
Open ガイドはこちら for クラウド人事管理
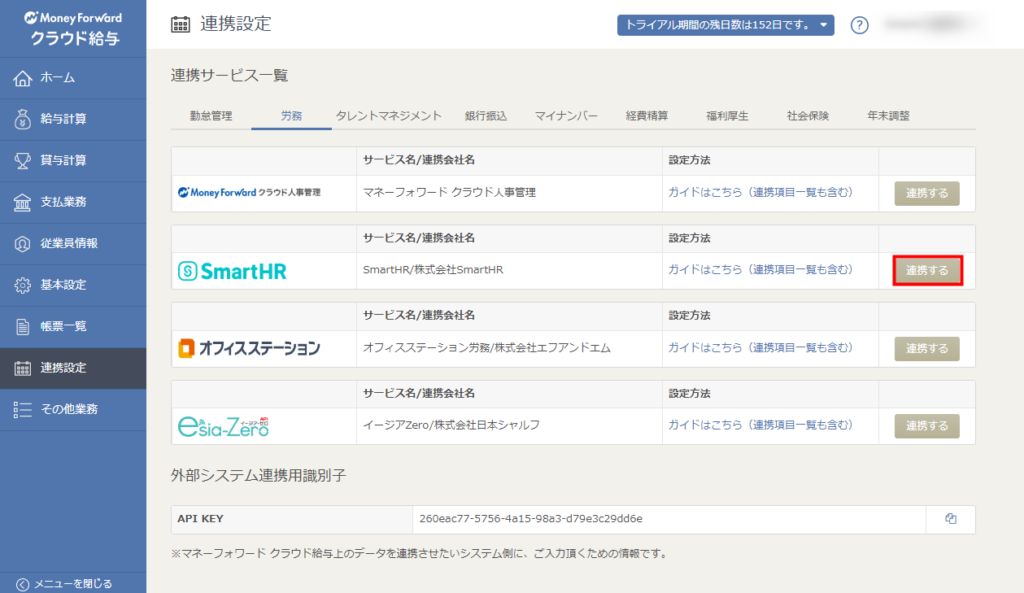coord(762,193)
